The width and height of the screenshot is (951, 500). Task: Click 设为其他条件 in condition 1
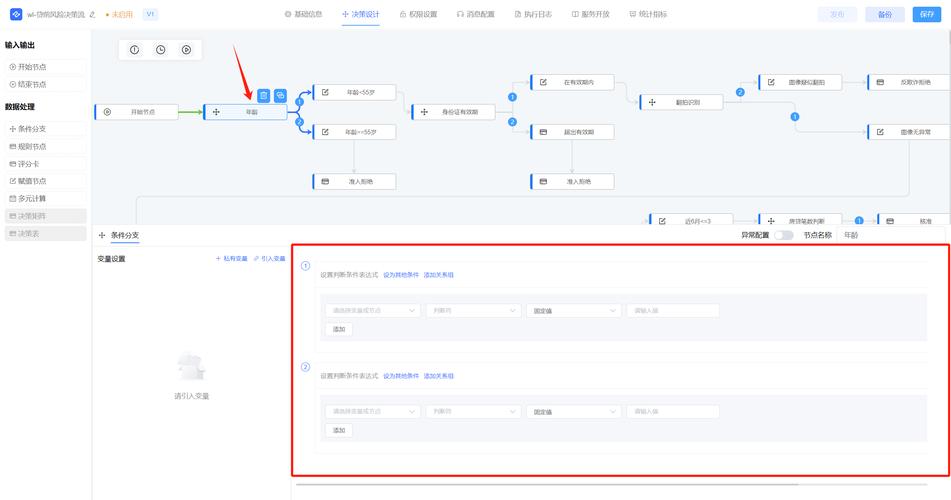(401, 275)
